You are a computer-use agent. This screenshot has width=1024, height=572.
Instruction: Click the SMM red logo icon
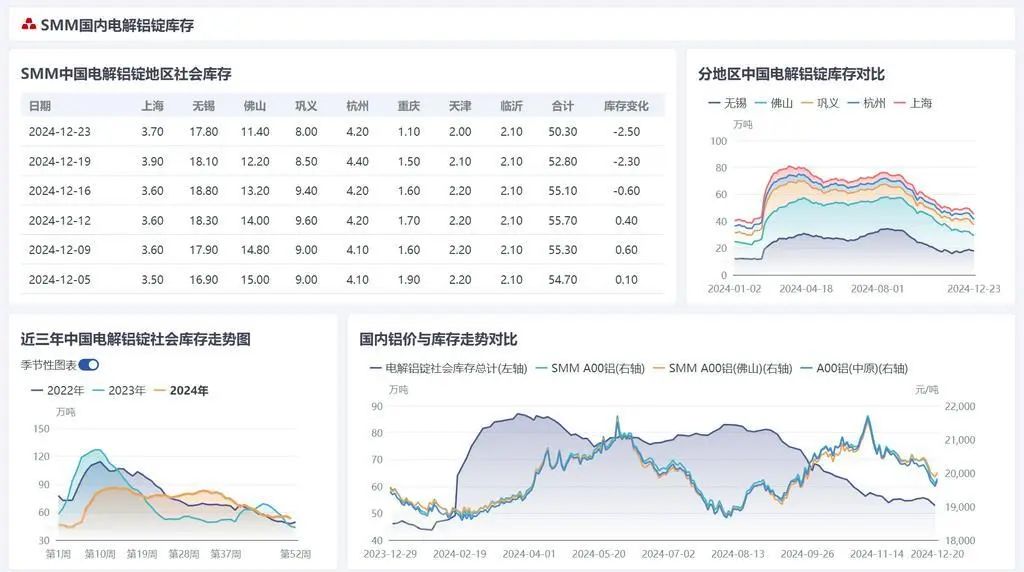[28, 25]
